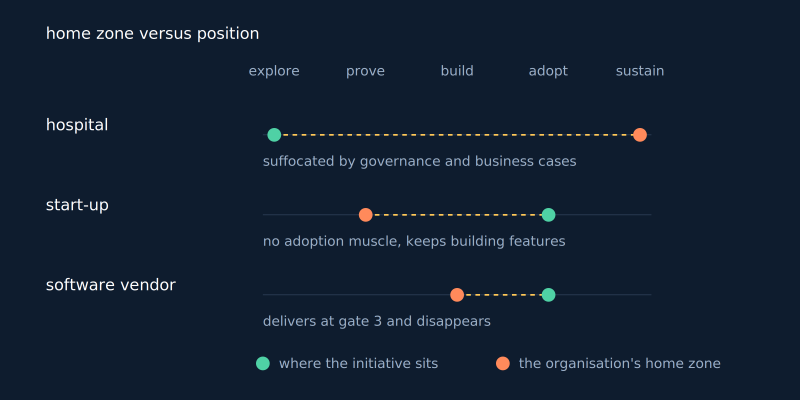This screenshot has width=800, height=400.
Task: Click 'where the initiative sits' legend label
Action: click(358, 363)
